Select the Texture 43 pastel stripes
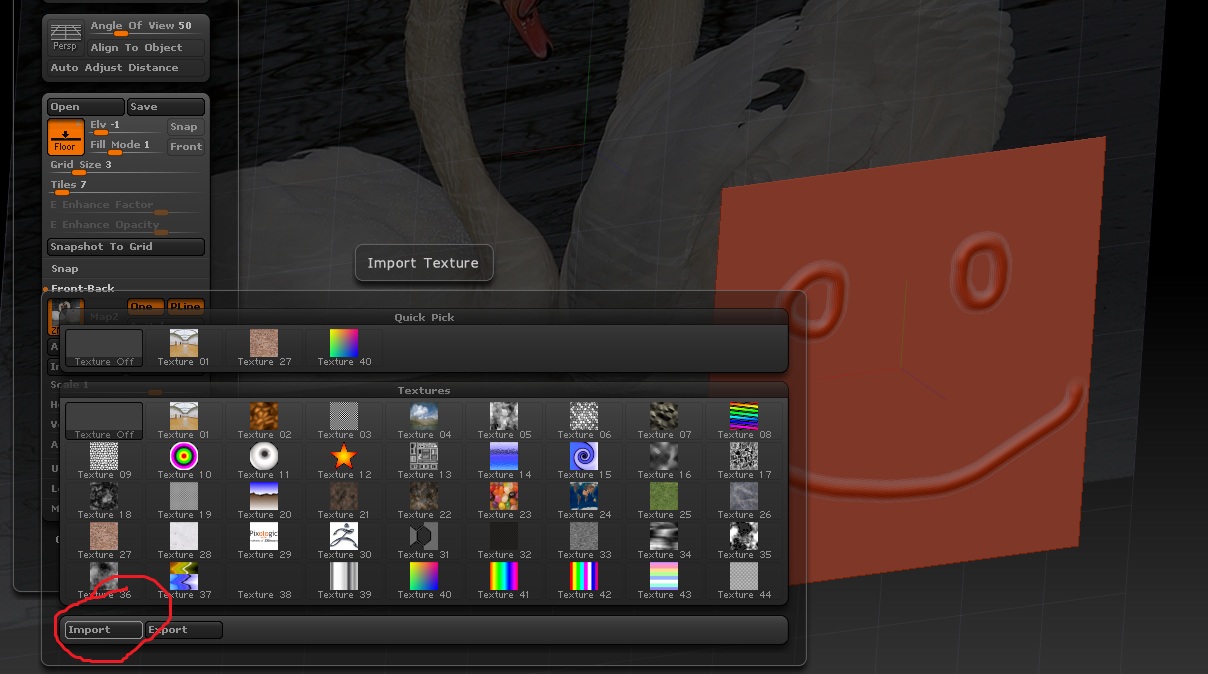 (664, 581)
